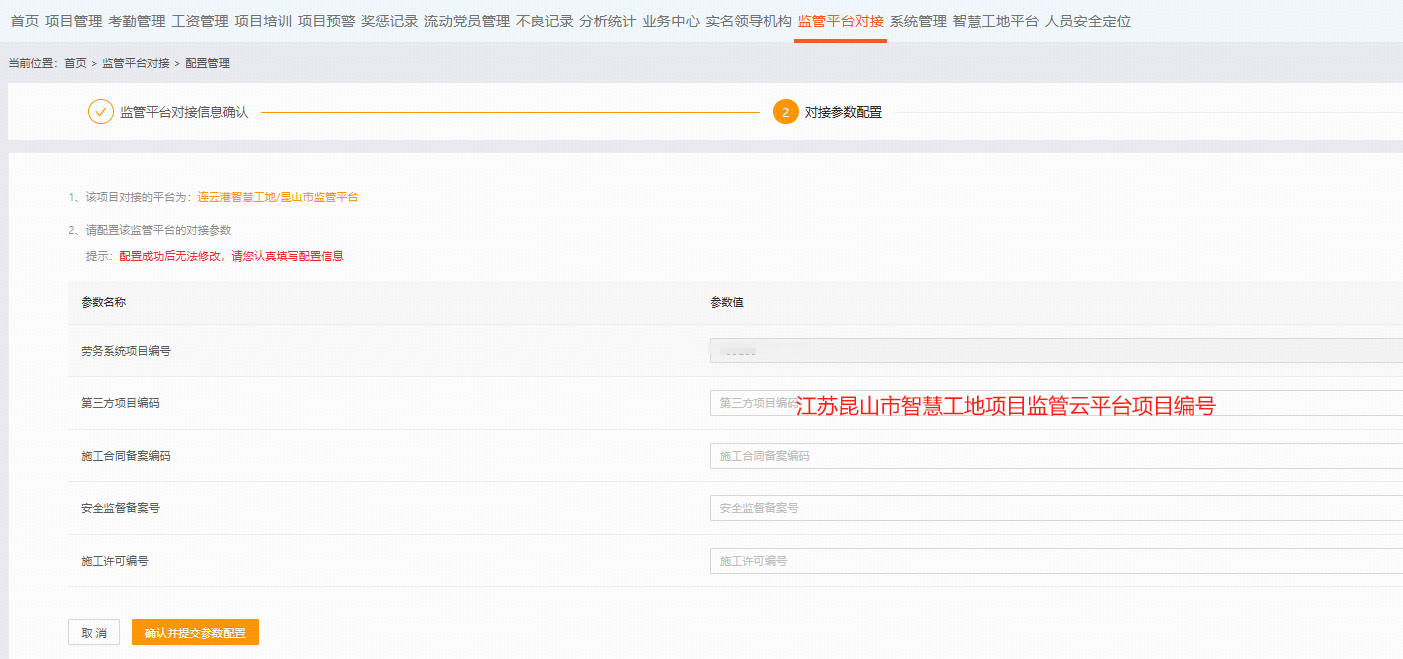Switch to the 监管平台对接 tab
The height and width of the screenshot is (659, 1403).
pyautogui.click(x=840, y=21)
